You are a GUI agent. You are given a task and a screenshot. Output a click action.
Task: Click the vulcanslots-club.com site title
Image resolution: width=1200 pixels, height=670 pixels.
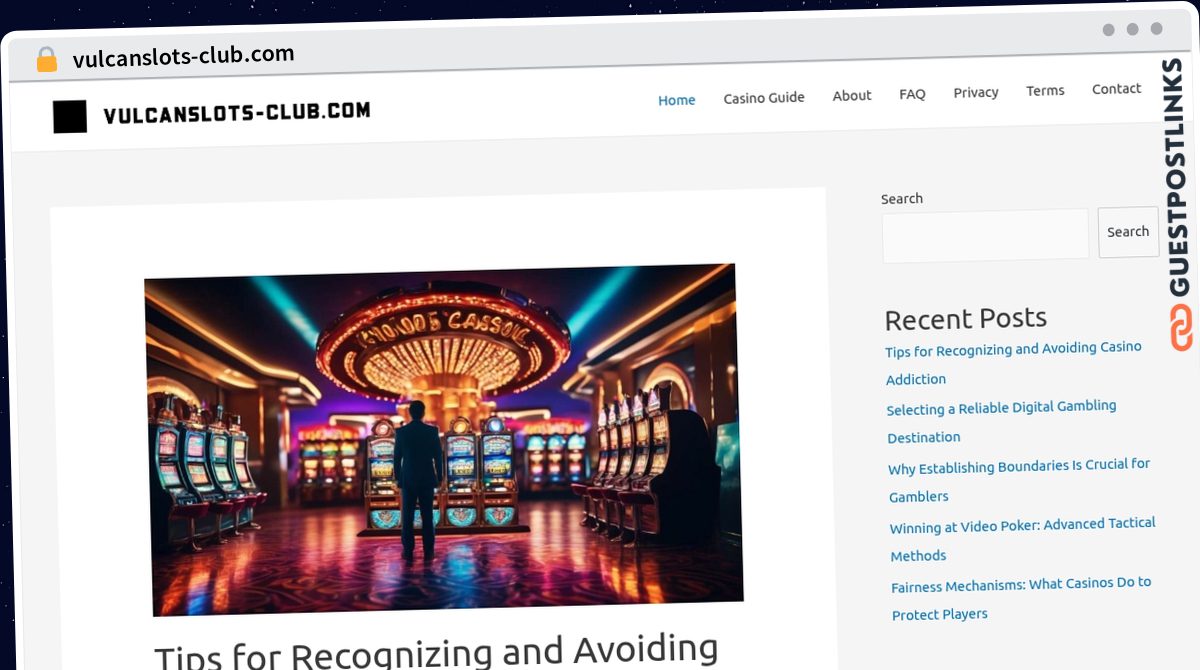pyautogui.click(x=237, y=113)
